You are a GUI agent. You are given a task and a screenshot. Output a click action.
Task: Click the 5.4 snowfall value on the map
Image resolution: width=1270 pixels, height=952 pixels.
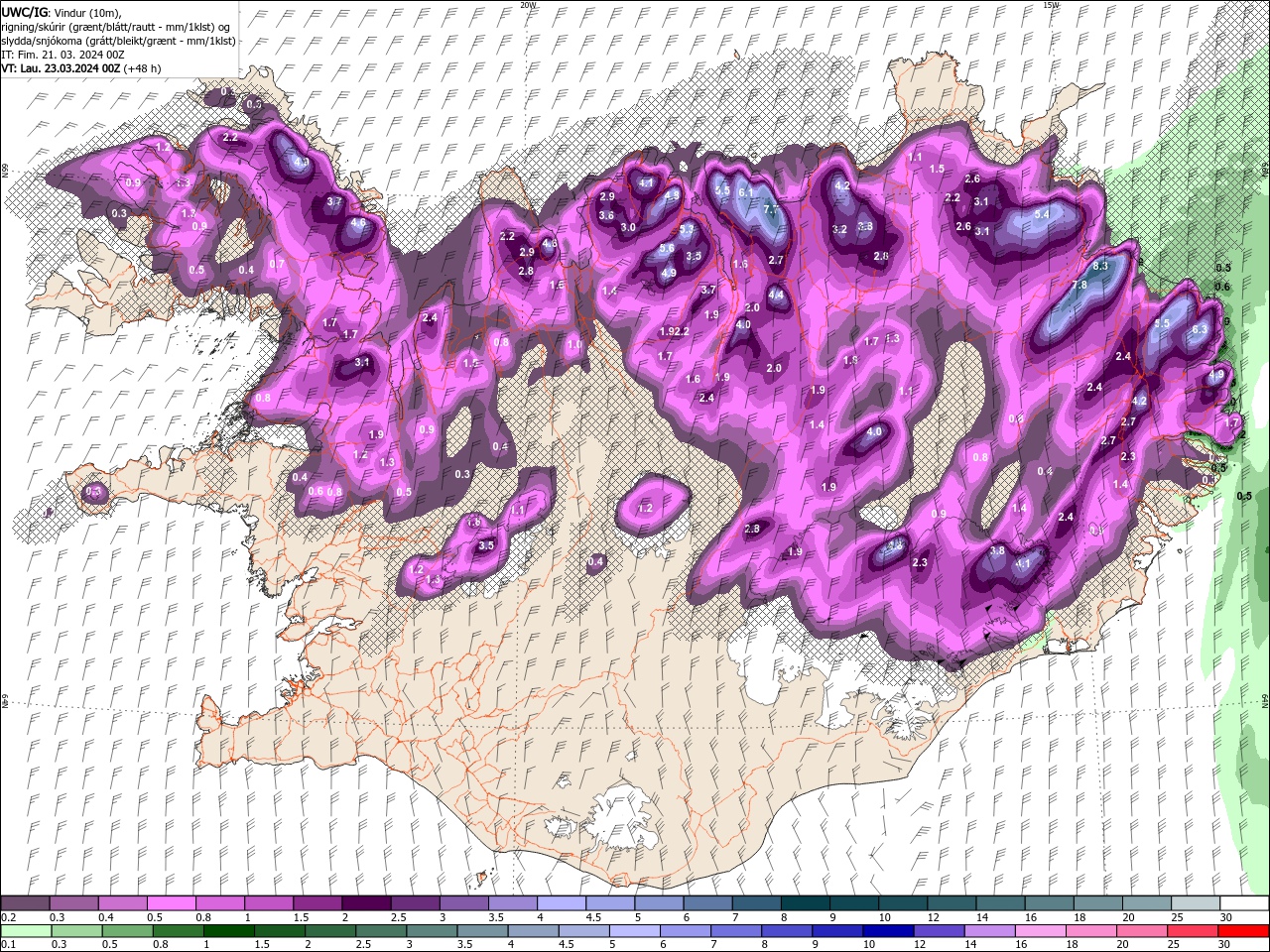click(x=1042, y=214)
